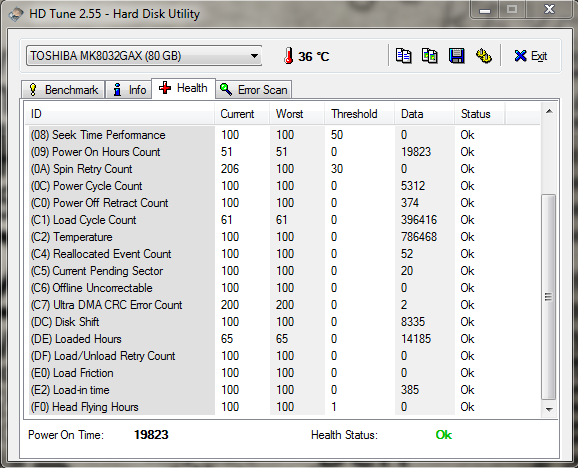Click the scrollbar up arrow

pyautogui.click(x=549, y=111)
